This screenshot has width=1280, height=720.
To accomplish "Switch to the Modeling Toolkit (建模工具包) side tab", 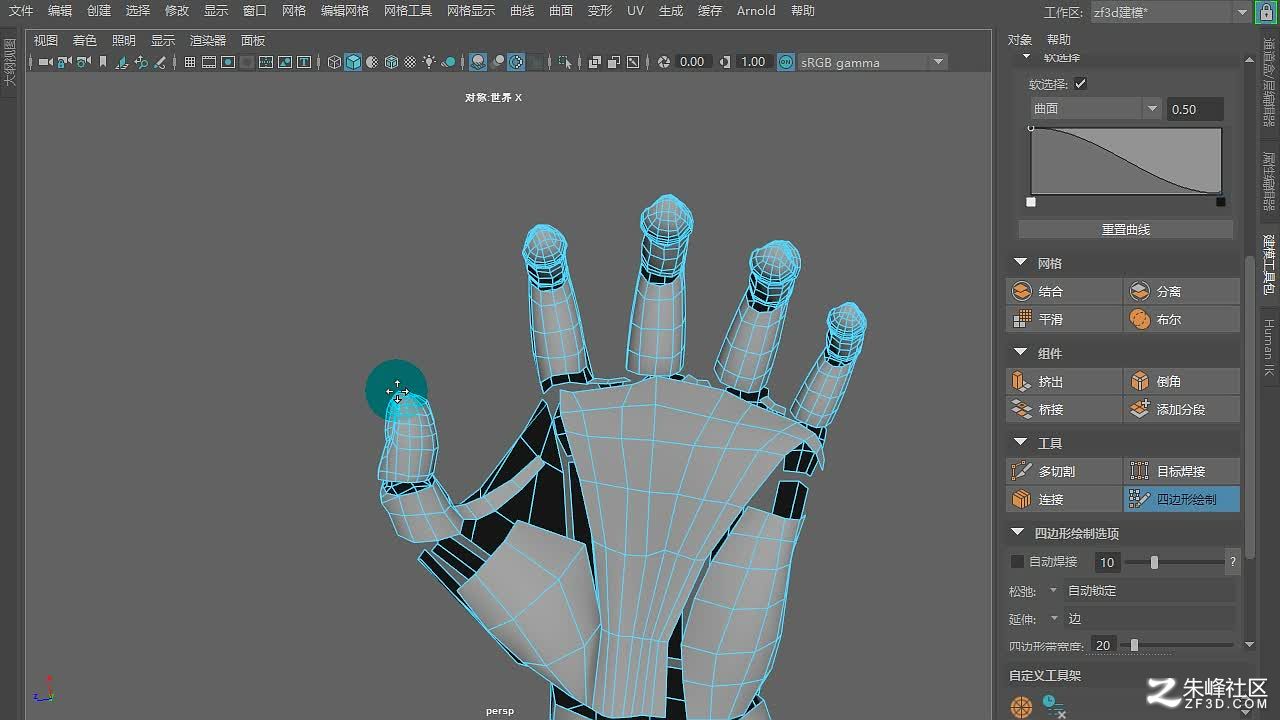I will coord(1268,264).
